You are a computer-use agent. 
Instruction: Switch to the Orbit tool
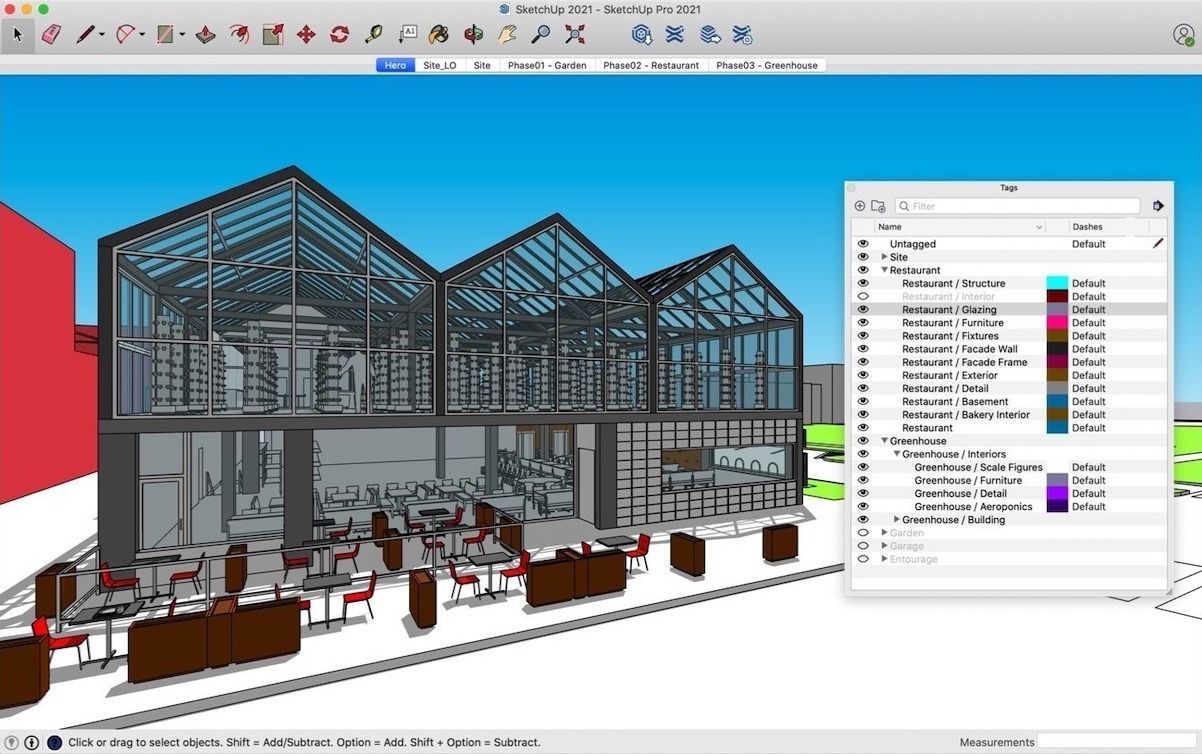(x=475, y=34)
